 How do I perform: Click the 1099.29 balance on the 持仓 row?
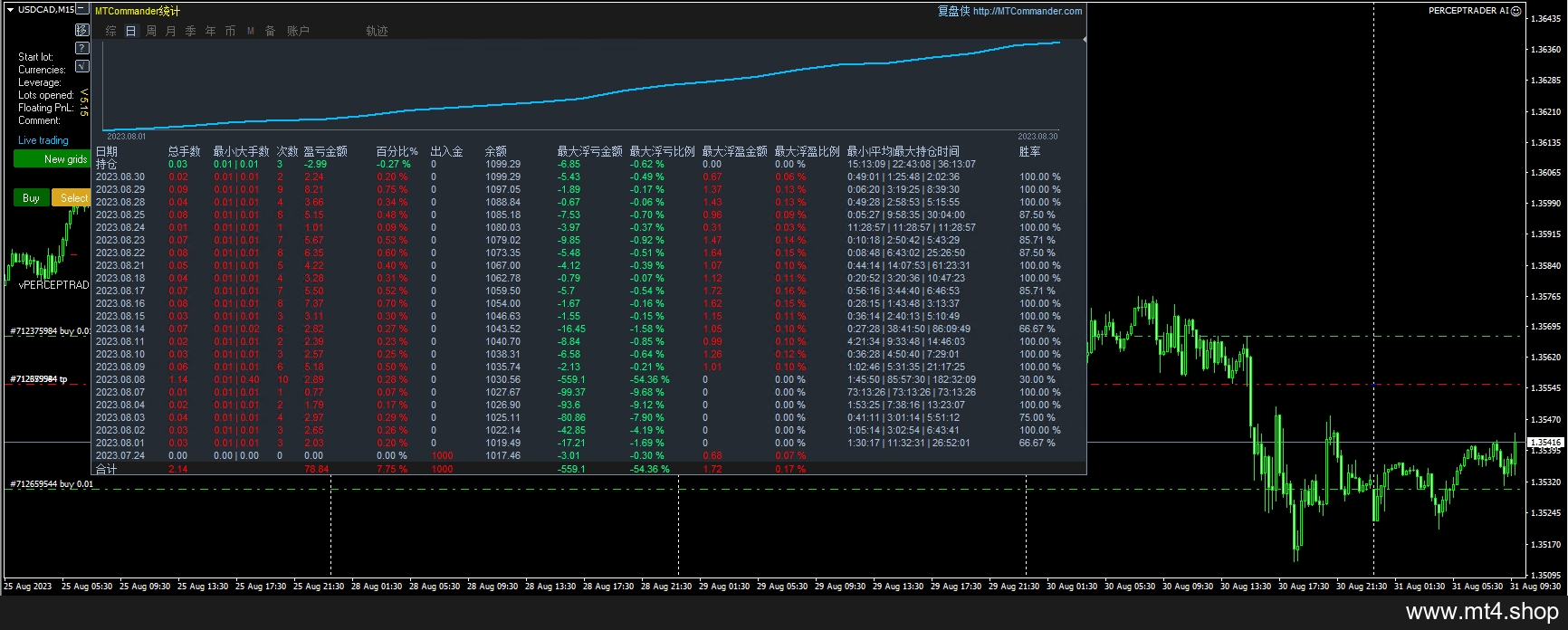pos(502,164)
